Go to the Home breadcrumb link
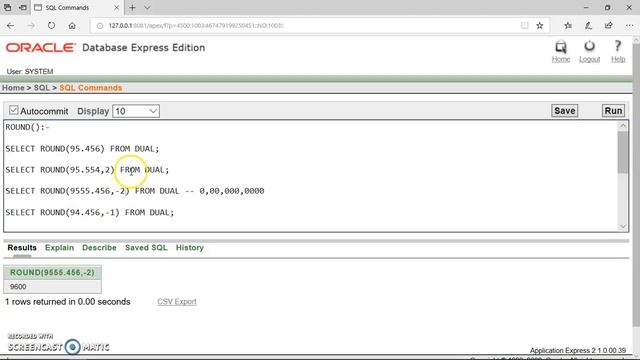 pos(13,88)
